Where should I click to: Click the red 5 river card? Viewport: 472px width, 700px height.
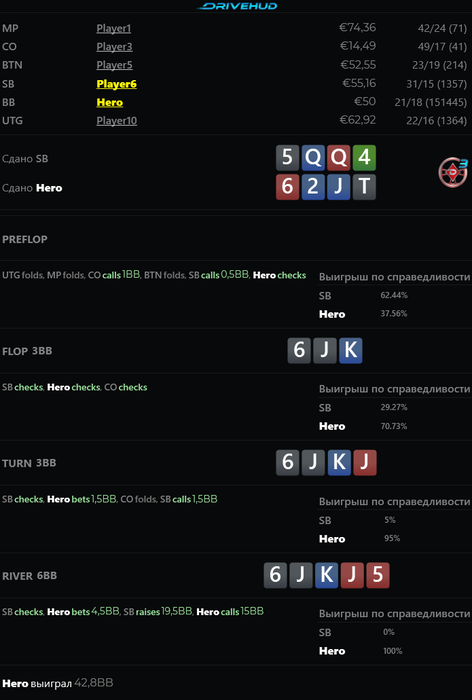377,575
